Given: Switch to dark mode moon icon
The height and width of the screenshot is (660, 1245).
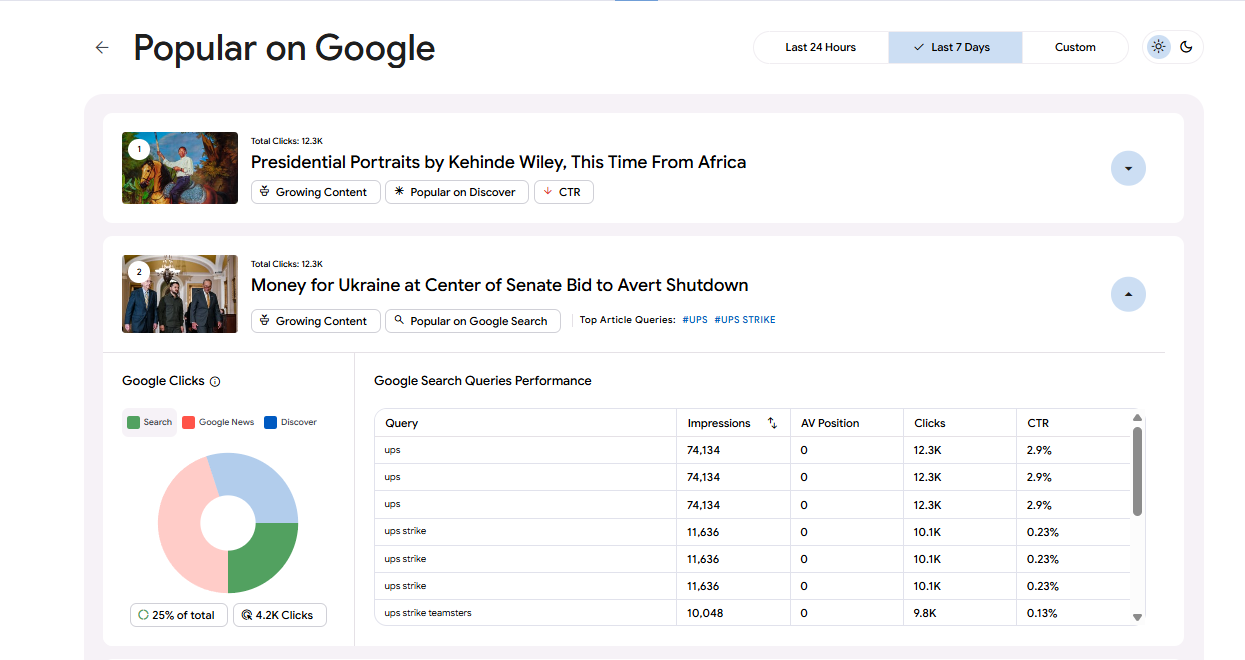Looking at the screenshot, I should pyautogui.click(x=1186, y=47).
